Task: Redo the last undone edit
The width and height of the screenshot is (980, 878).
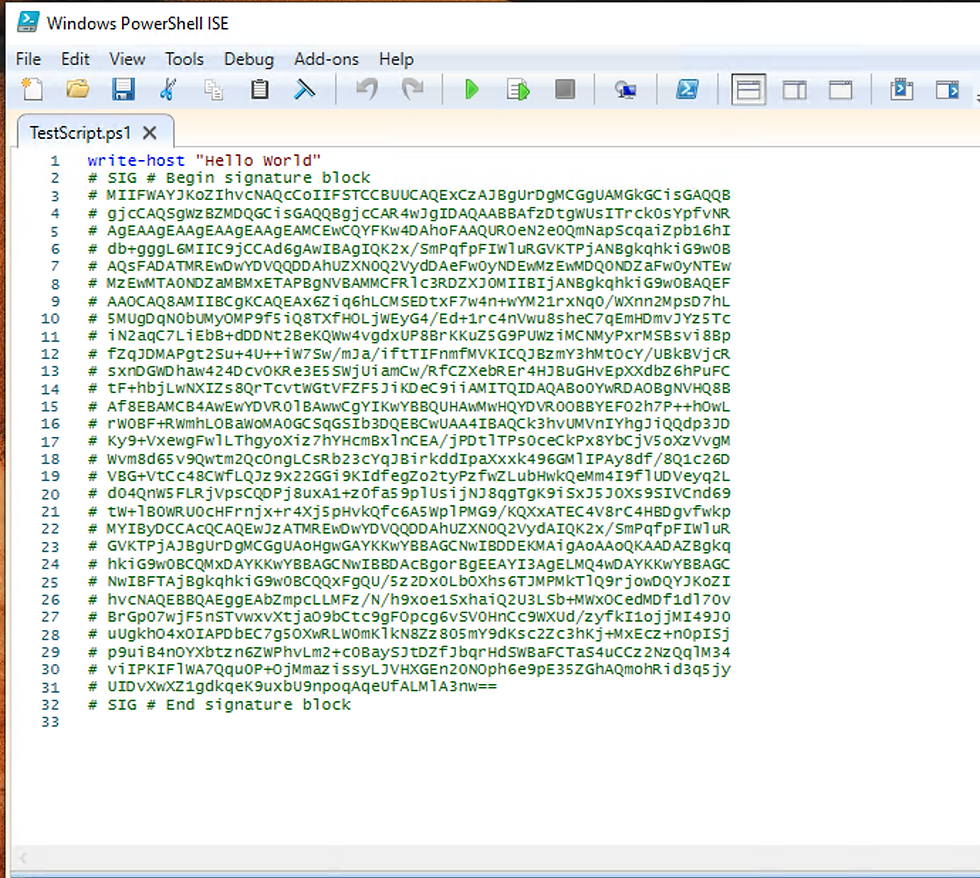Action: coord(412,89)
